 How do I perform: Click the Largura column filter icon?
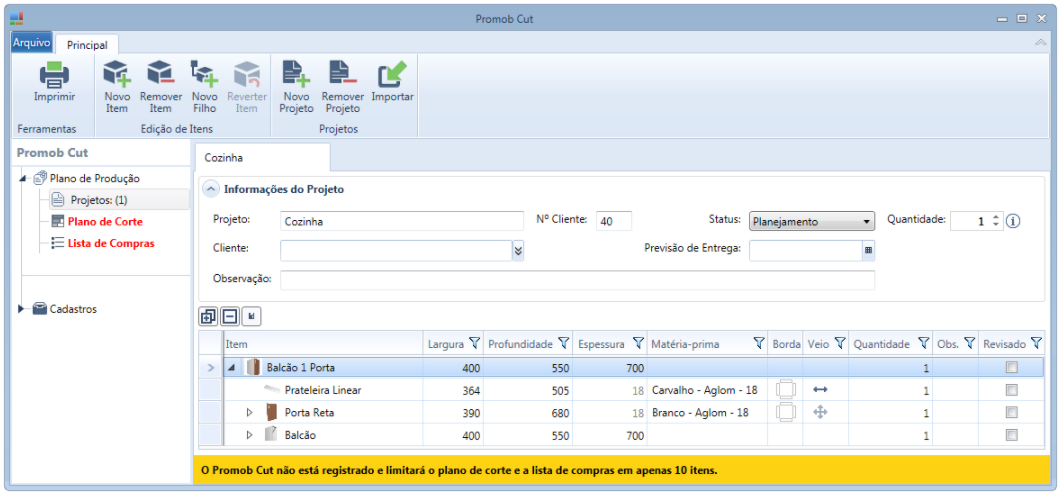473,344
